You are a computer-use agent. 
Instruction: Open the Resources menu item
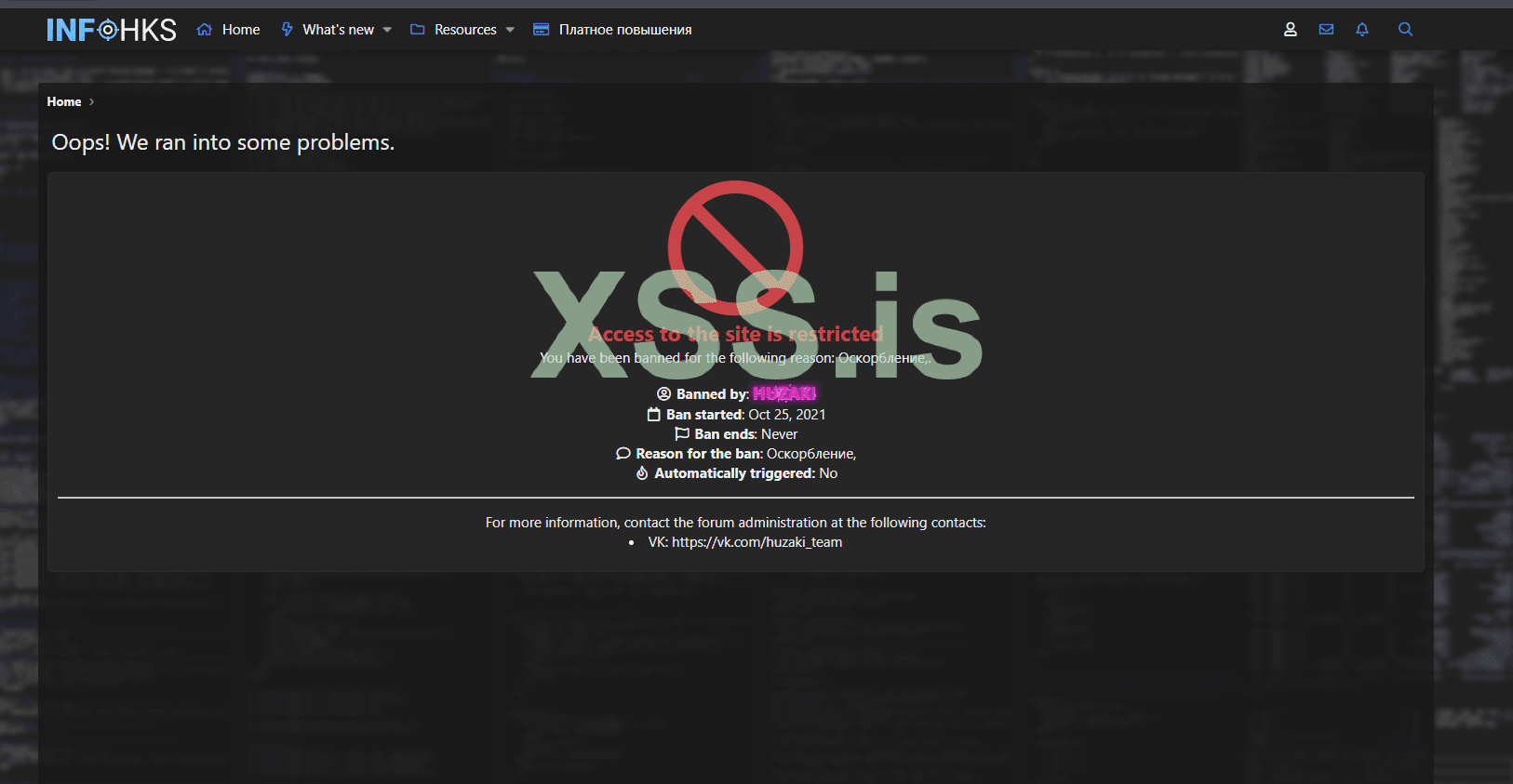tap(465, 30)
